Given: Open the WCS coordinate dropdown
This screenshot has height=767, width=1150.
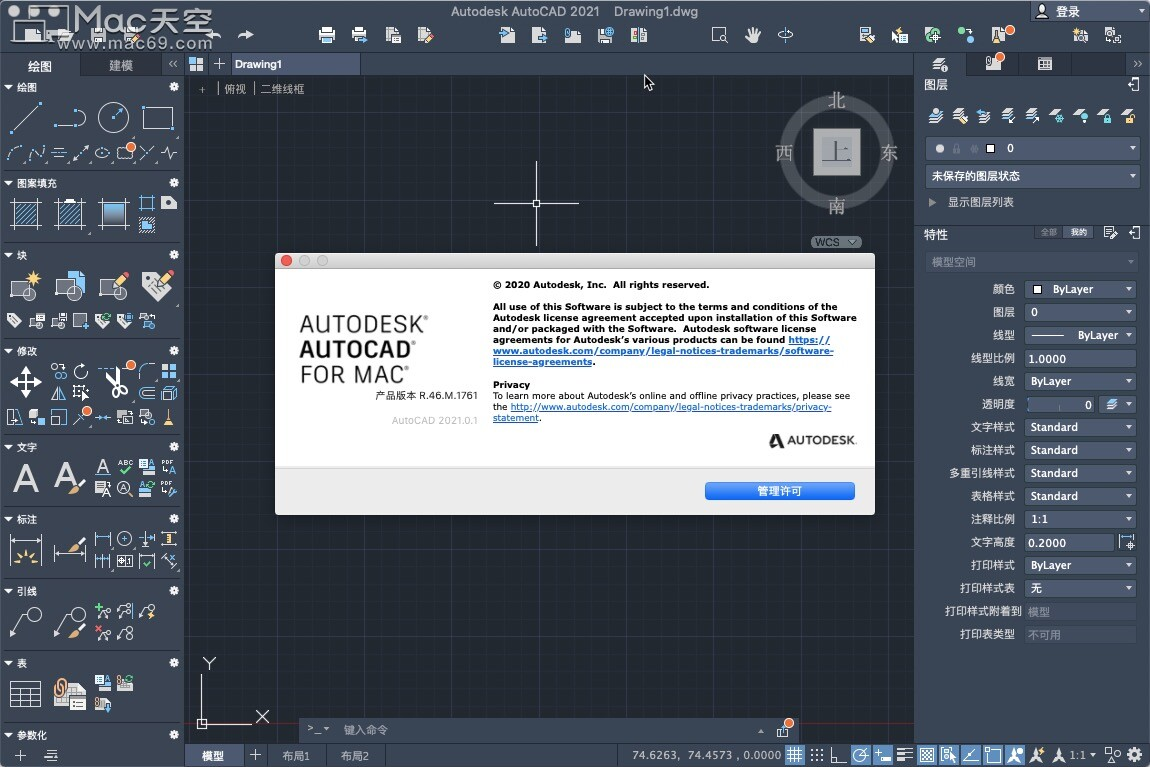Looking at the screenshot, I should 836,242.
